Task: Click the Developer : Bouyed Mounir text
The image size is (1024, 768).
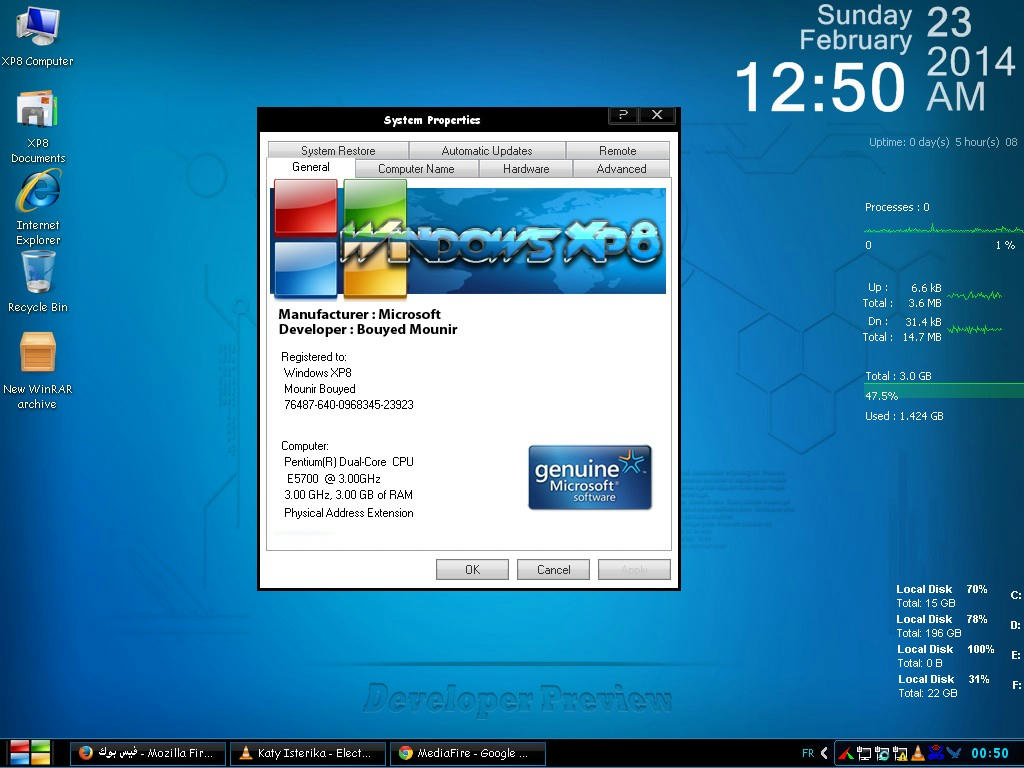Action: [x=368, y=329]
